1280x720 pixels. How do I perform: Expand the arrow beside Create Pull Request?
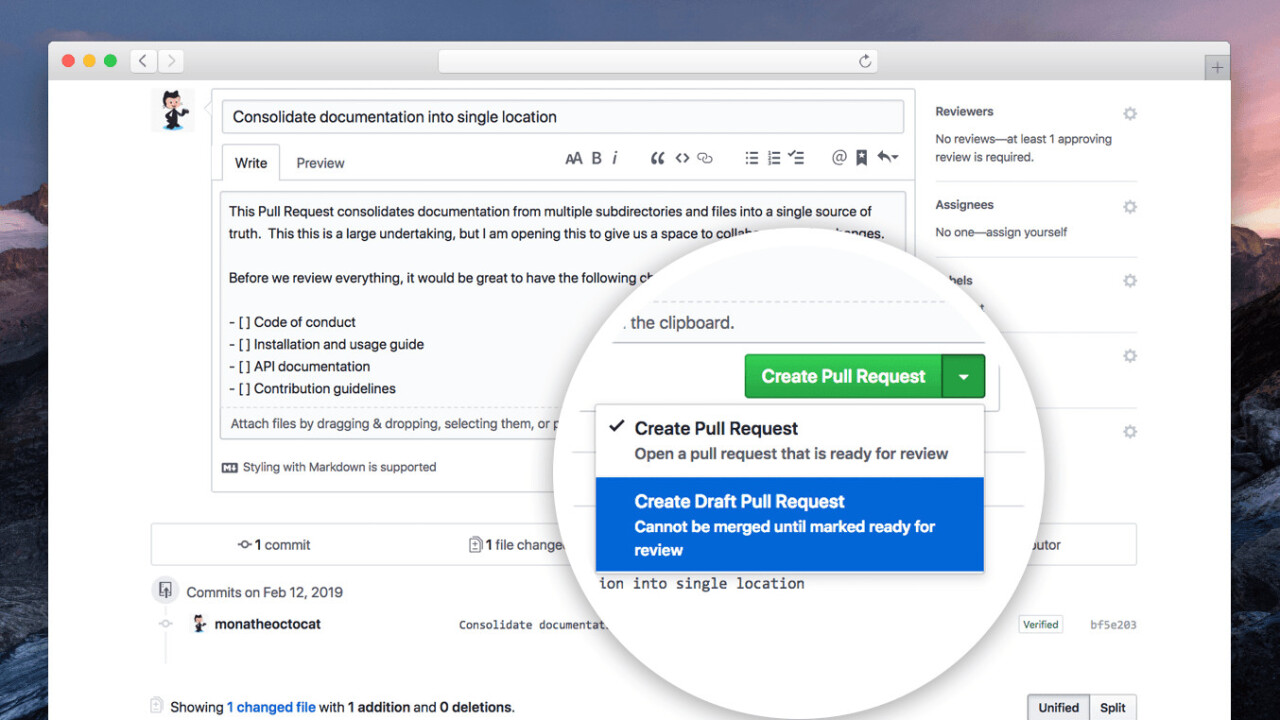[x=963, y=377]
